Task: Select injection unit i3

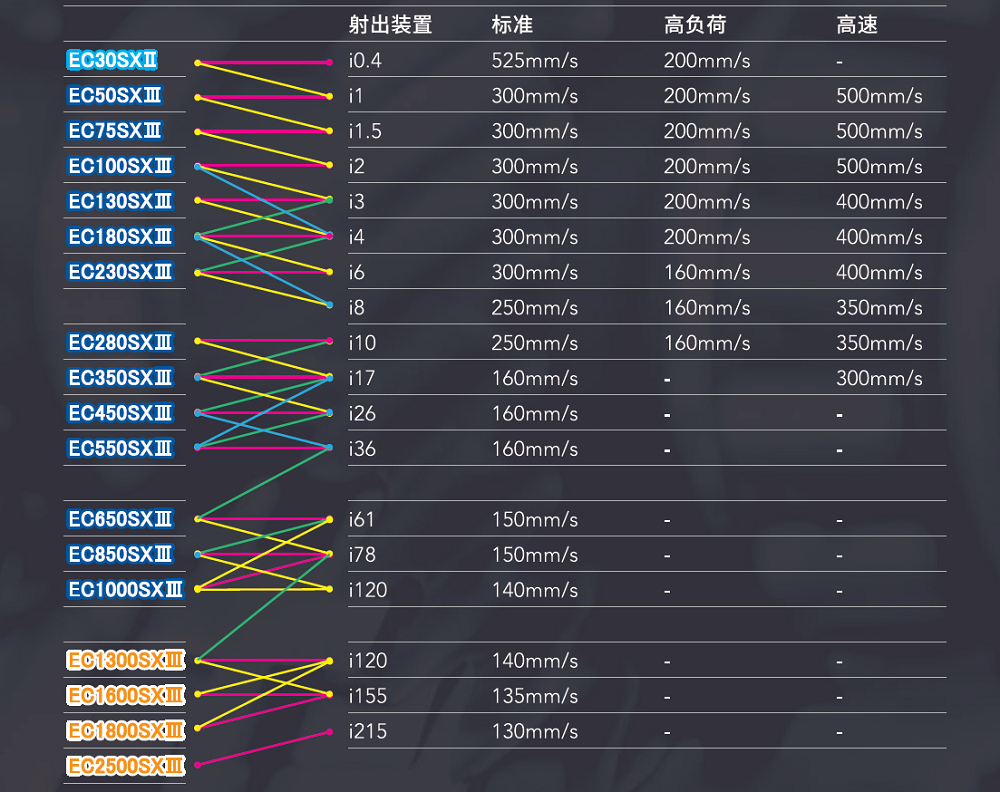Action: [x=357, y=202]
